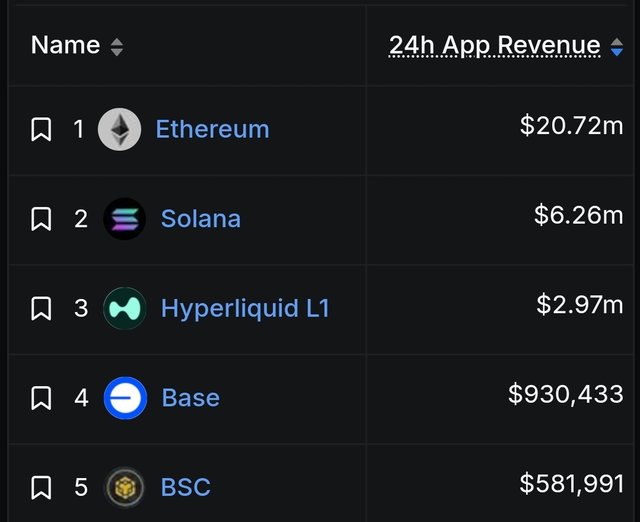Image resolution: width=640 pixels, height=522 pixels.
Task: Toggle bookmark for Base chain
Action: (41, 398)
